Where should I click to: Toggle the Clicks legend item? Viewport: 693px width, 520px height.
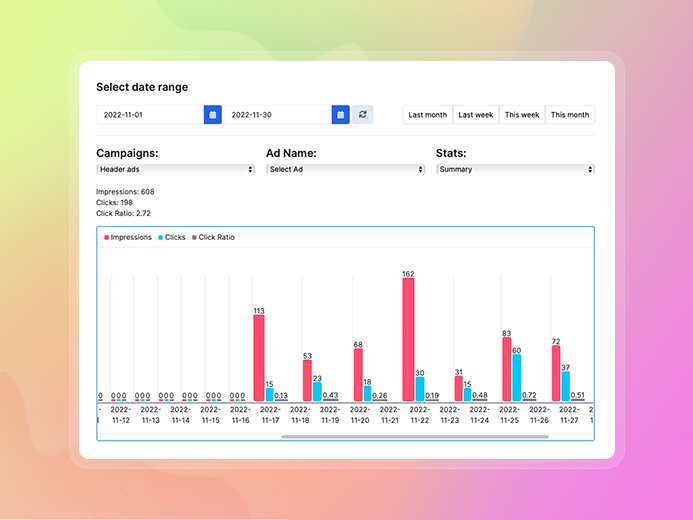(172, 237)
